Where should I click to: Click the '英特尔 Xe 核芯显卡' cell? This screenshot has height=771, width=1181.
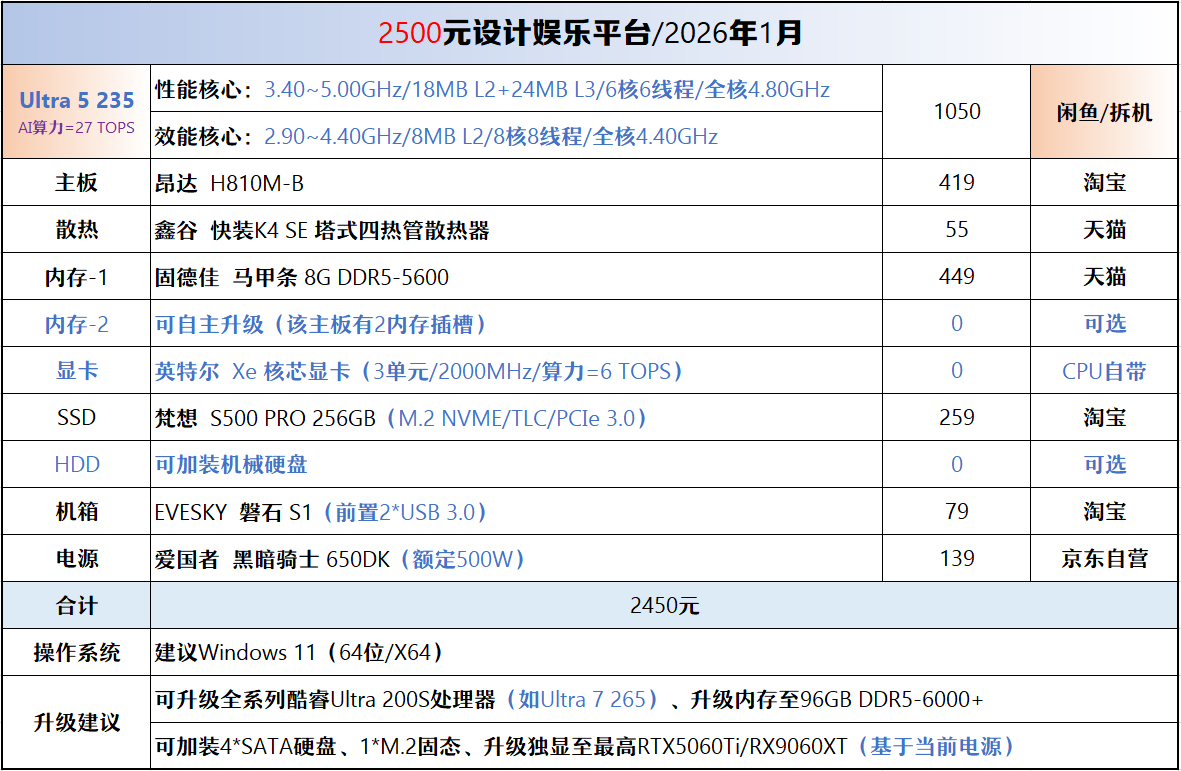pos(516,370)
